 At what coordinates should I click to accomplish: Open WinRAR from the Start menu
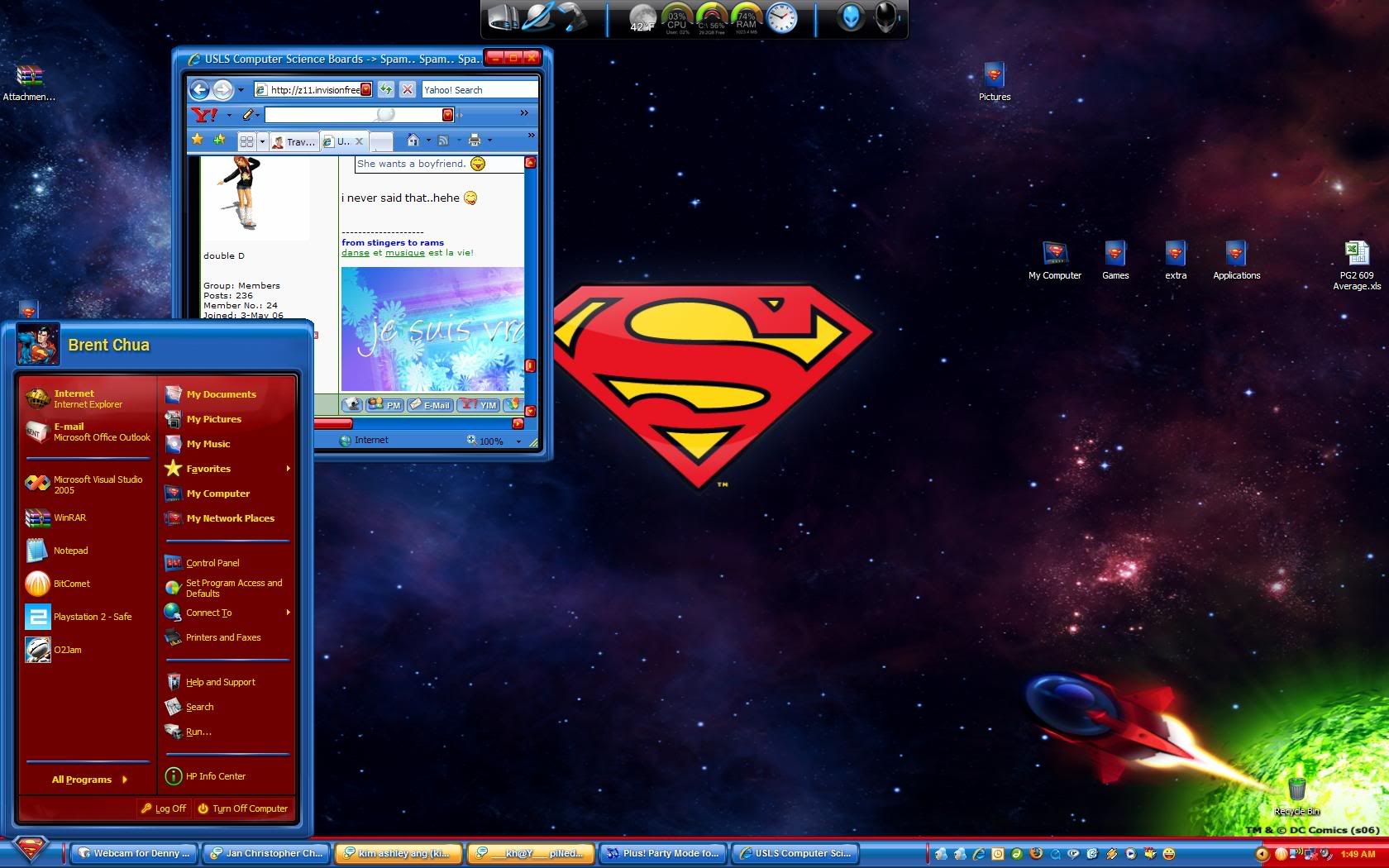coord(69,518)
